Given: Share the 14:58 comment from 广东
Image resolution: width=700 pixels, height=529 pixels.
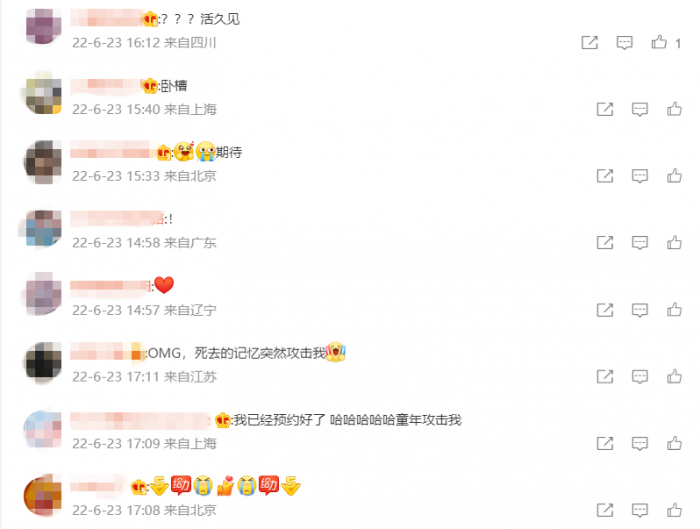Looking at the screenshot, I should pos(605,243).
